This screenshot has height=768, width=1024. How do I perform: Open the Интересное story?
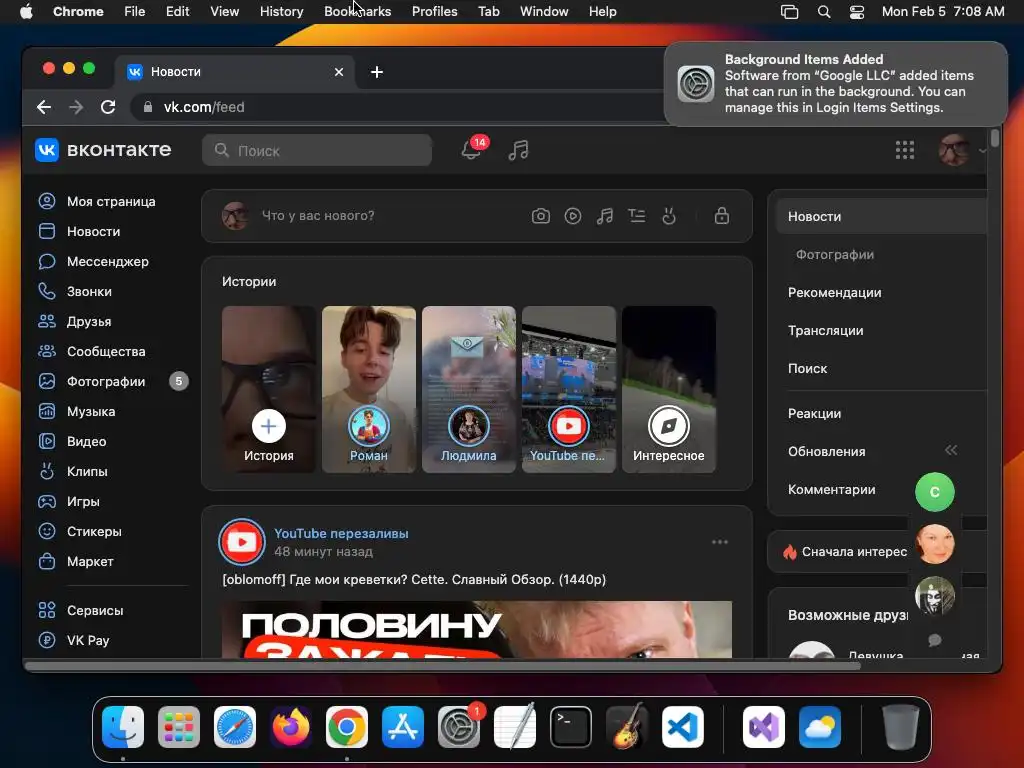tap(668, 389)
